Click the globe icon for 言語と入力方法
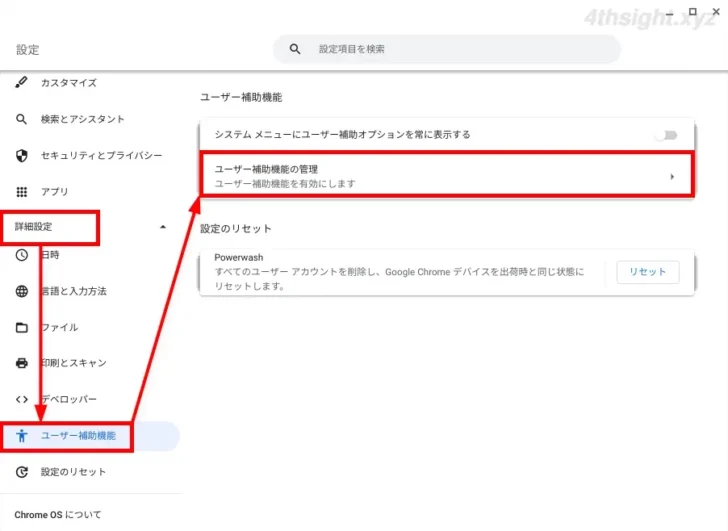 tap(21, 291)
